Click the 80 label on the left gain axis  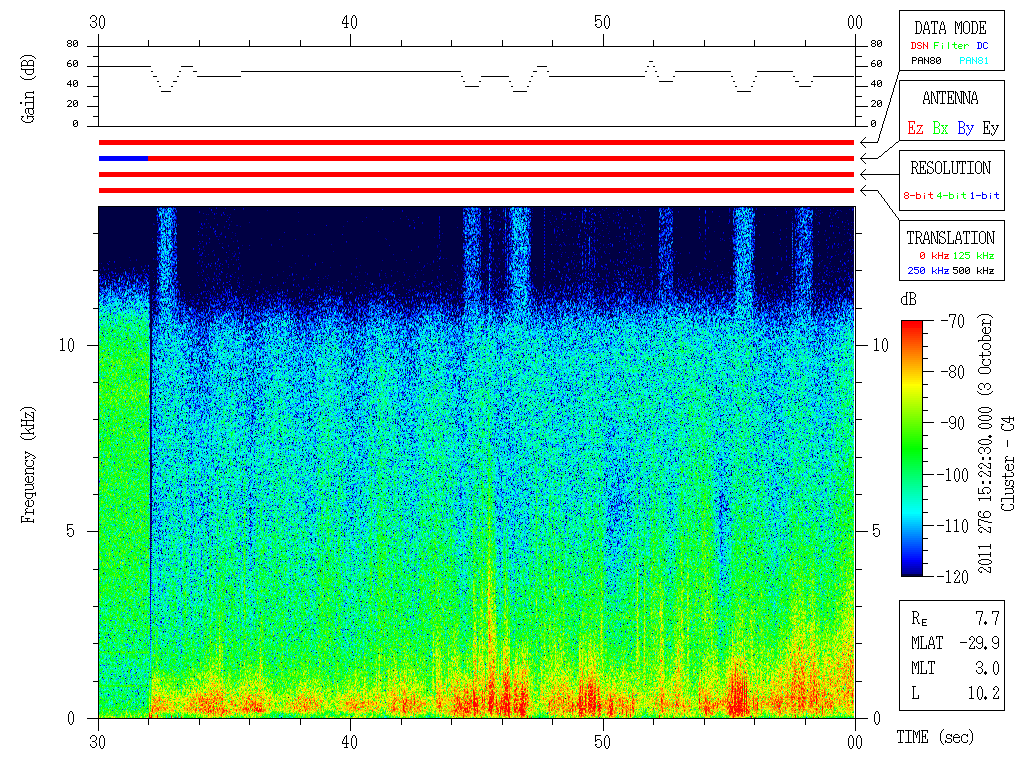click(72, 44)
